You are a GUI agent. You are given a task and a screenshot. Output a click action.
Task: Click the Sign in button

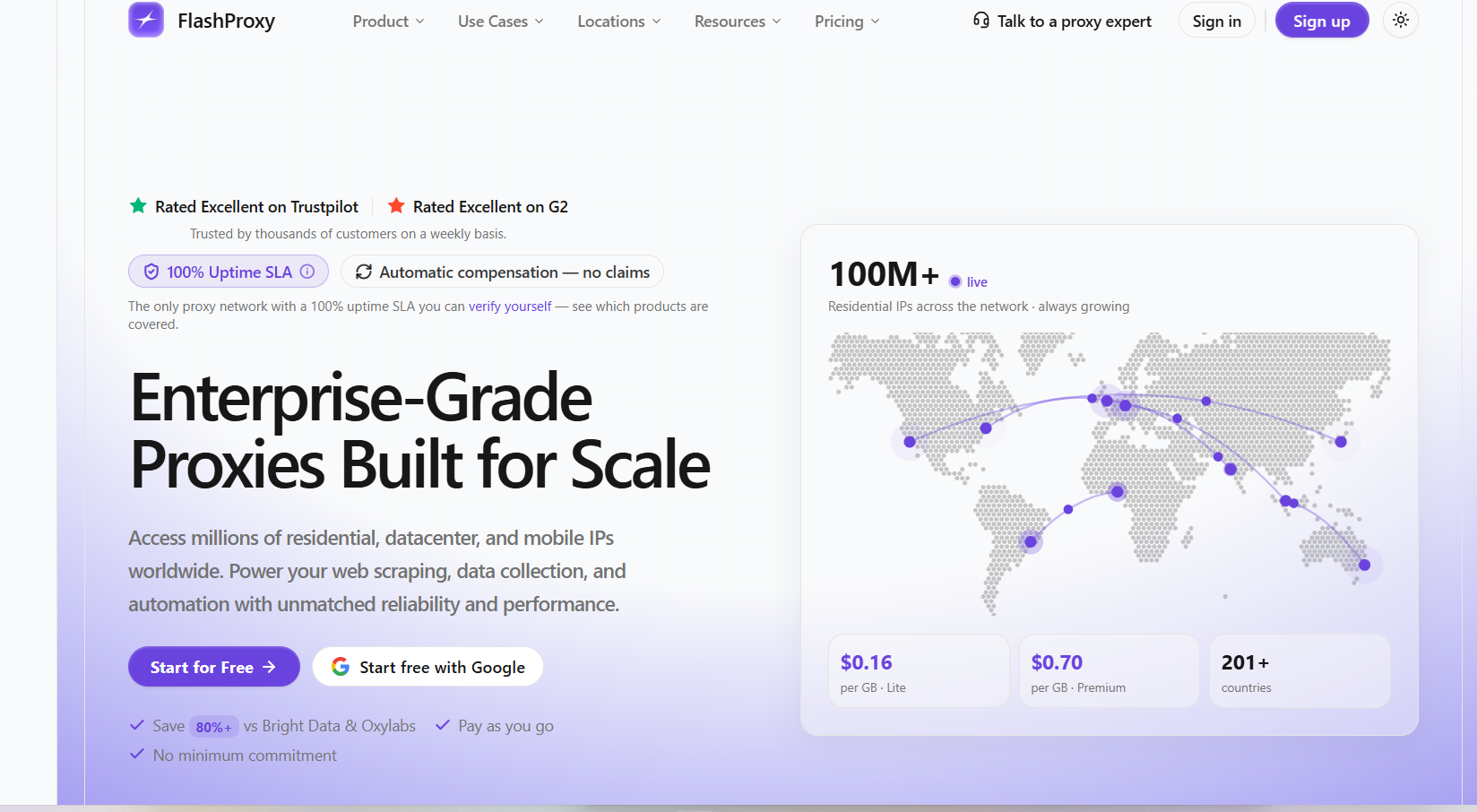[1217, 21]
